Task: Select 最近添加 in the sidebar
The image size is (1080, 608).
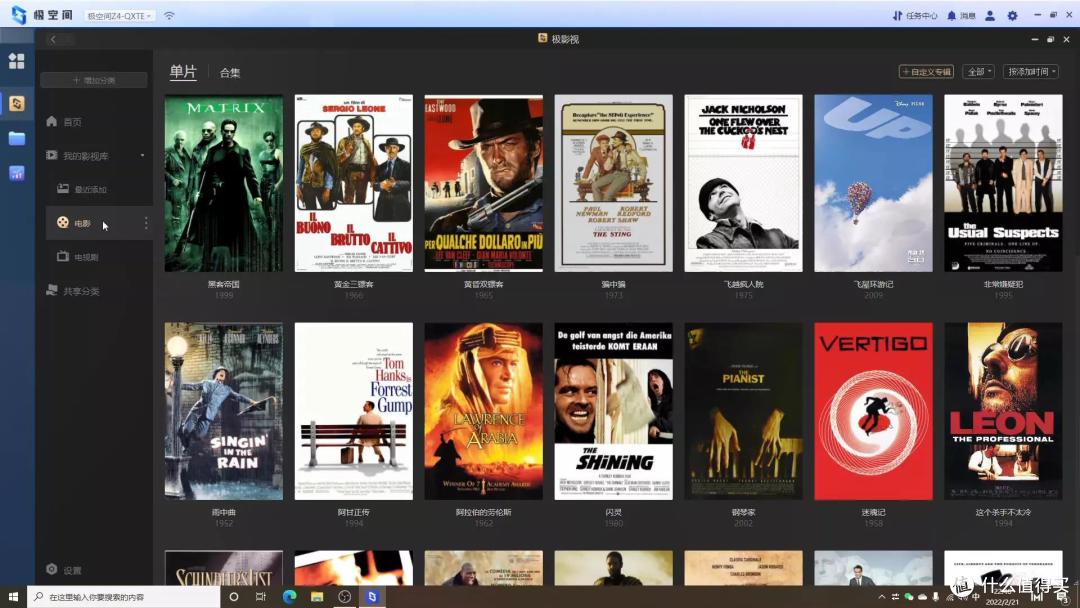Action: tap(82, 189)
